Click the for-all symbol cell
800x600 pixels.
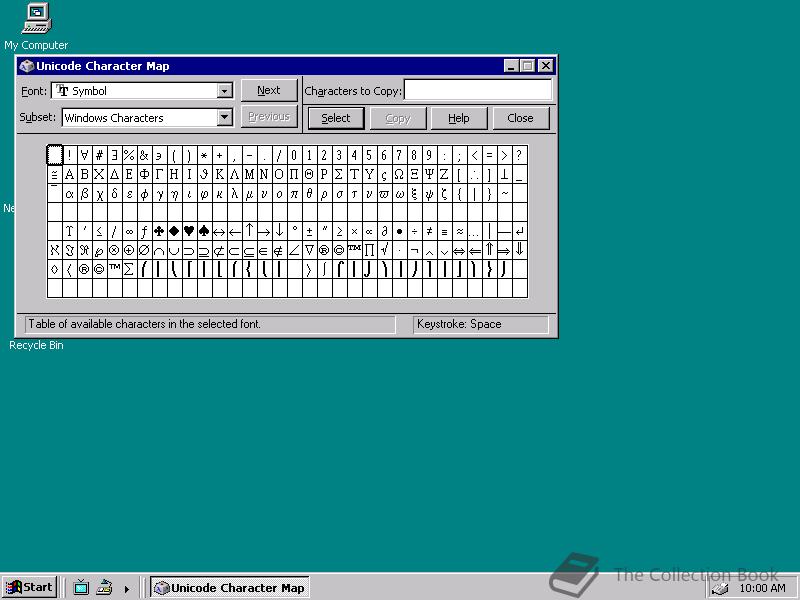pyautogui.click(x=85, y=155)
